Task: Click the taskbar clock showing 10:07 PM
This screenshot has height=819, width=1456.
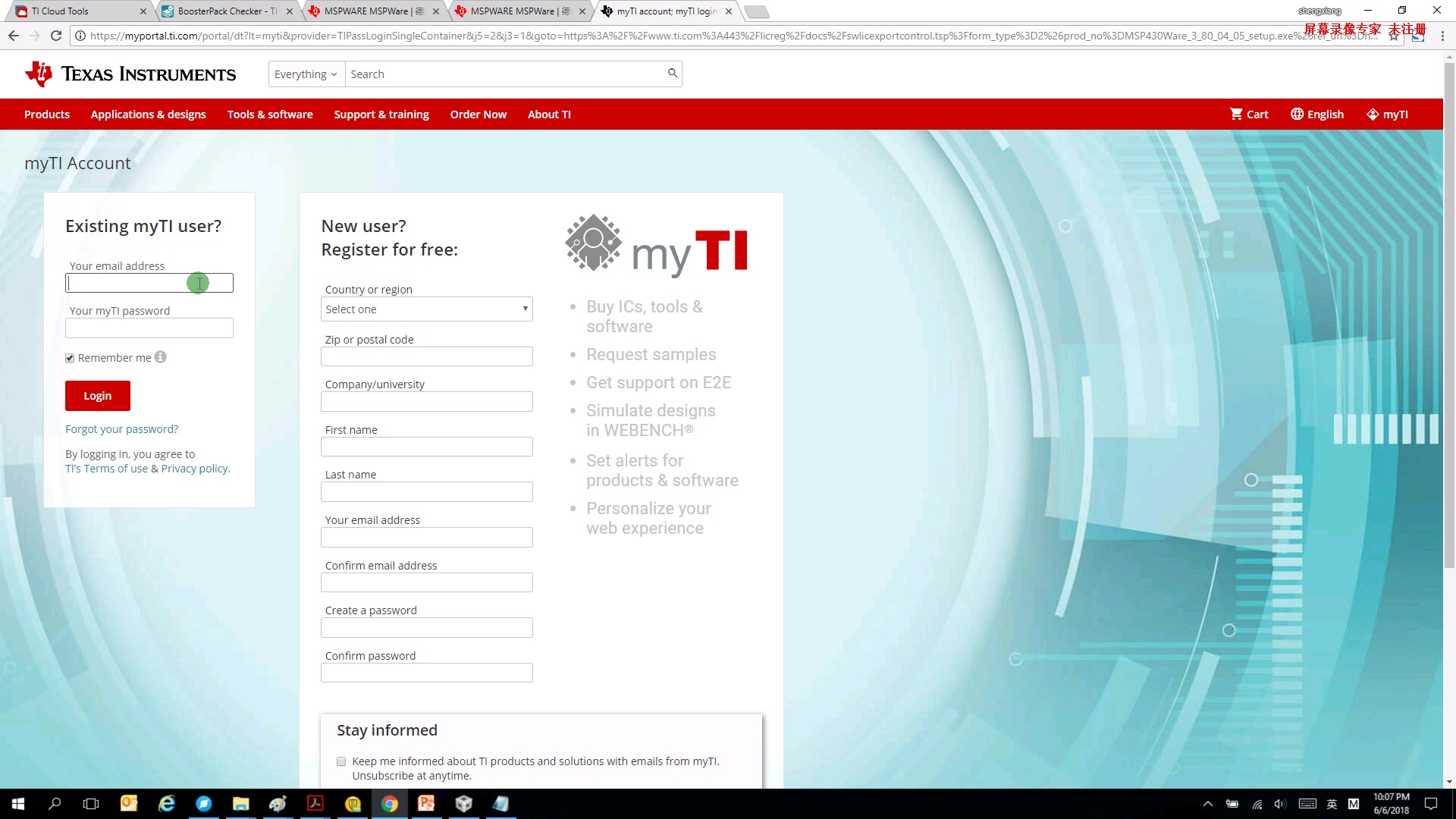Action: pos(1391,804)
